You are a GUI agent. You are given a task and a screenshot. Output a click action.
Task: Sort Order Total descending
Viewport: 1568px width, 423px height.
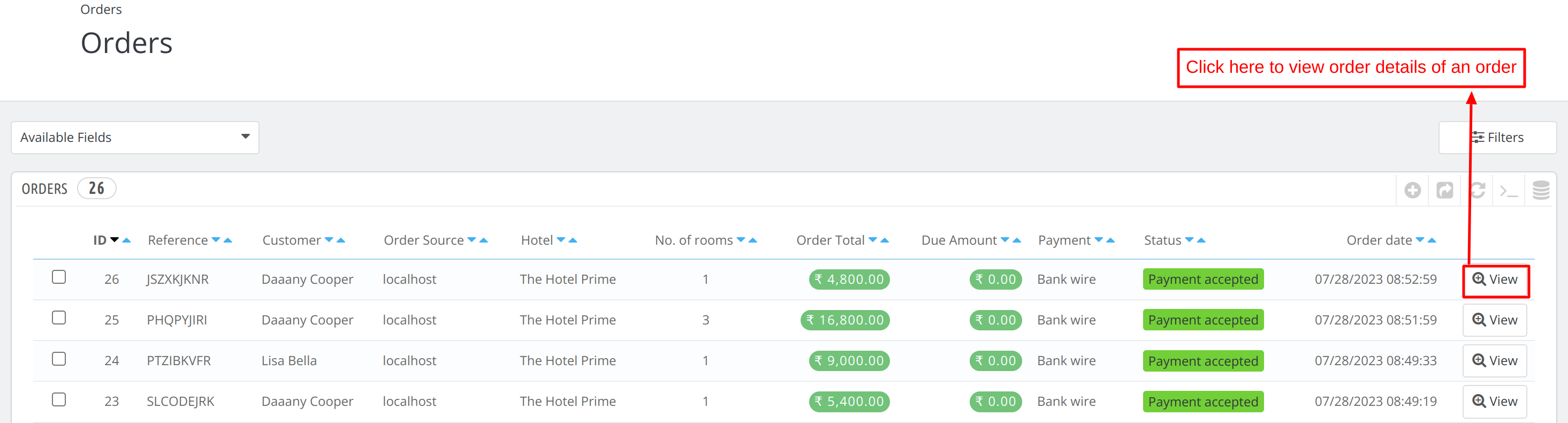pos(873,240)
